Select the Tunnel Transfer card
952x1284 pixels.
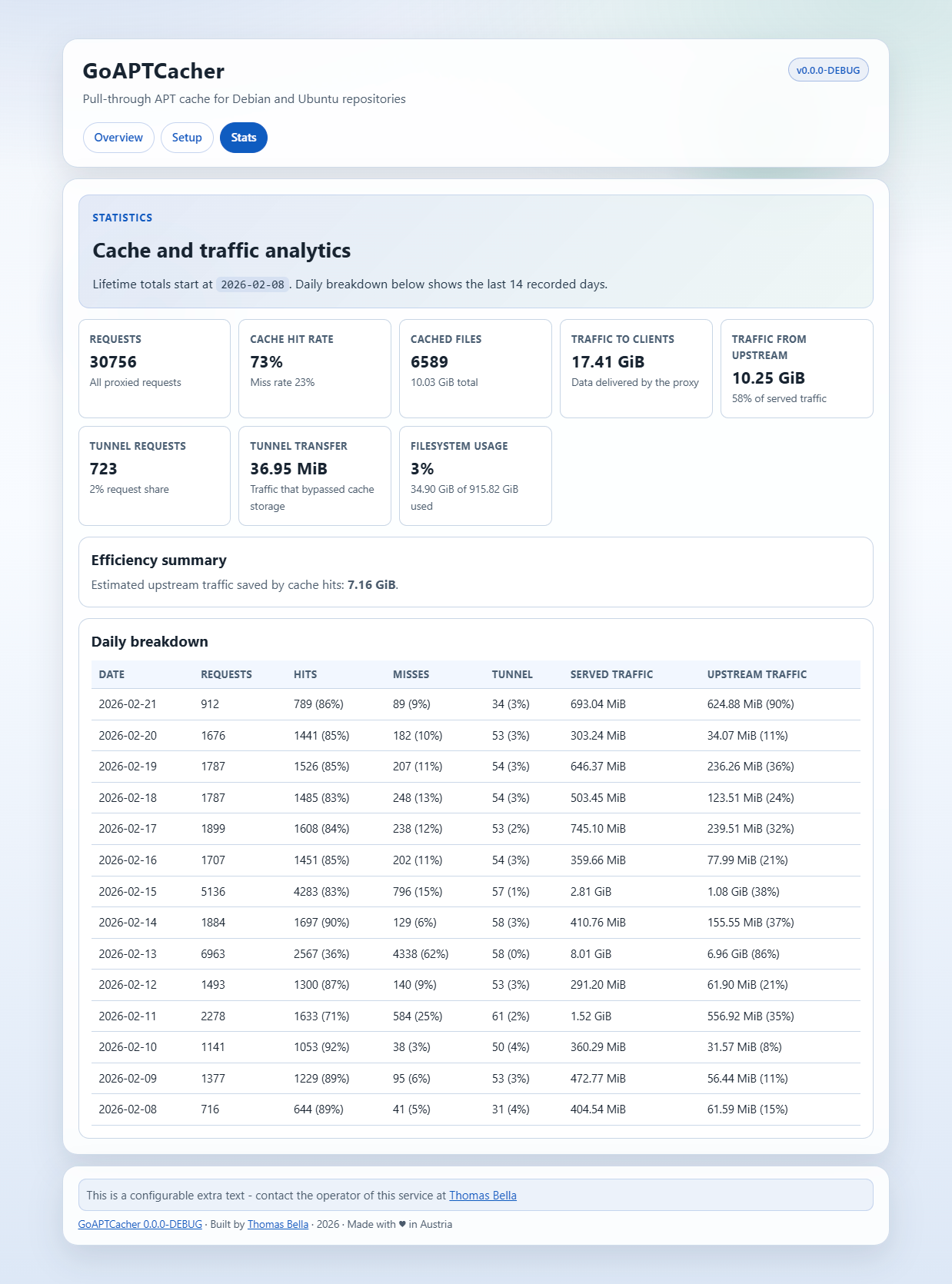(315, 475)
